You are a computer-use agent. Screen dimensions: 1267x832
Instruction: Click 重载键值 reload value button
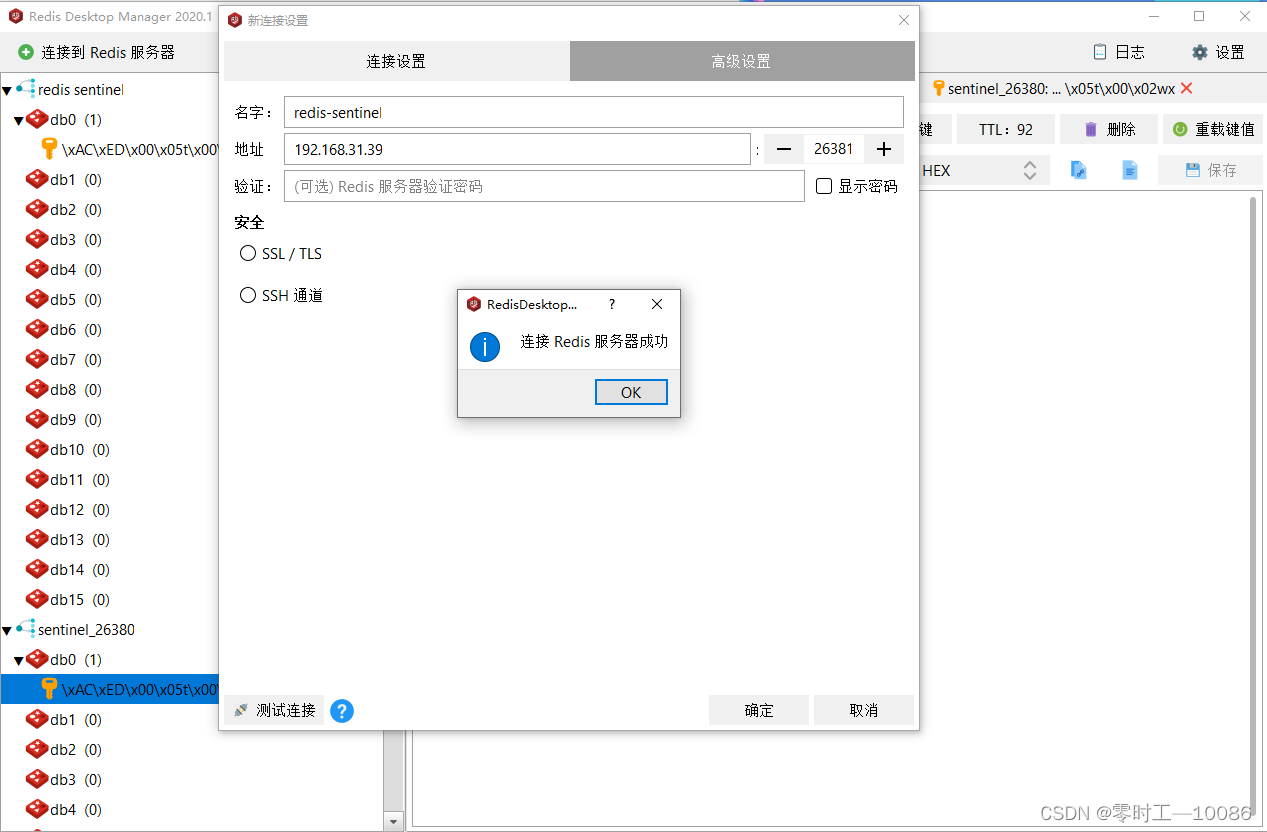coord(1214,129)
